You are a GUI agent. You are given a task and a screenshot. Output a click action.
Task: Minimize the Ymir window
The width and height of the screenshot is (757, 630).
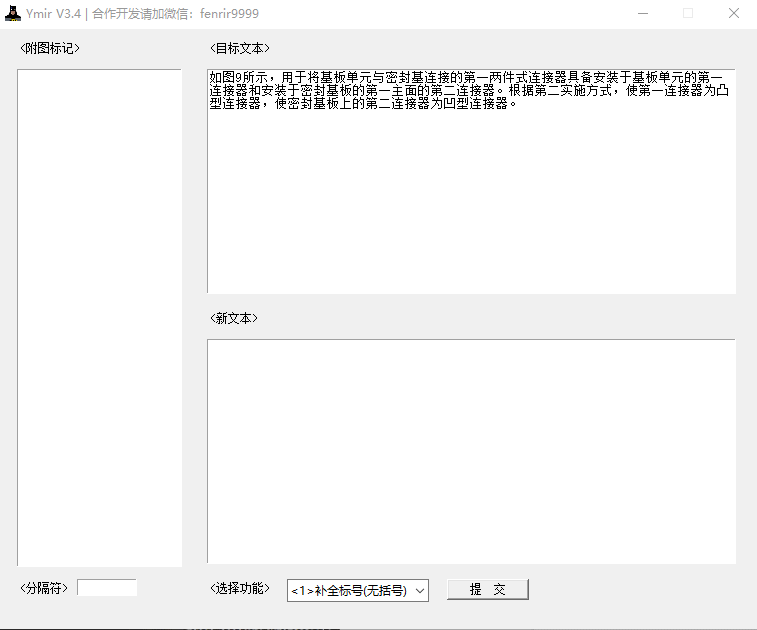tap(642, 14)
